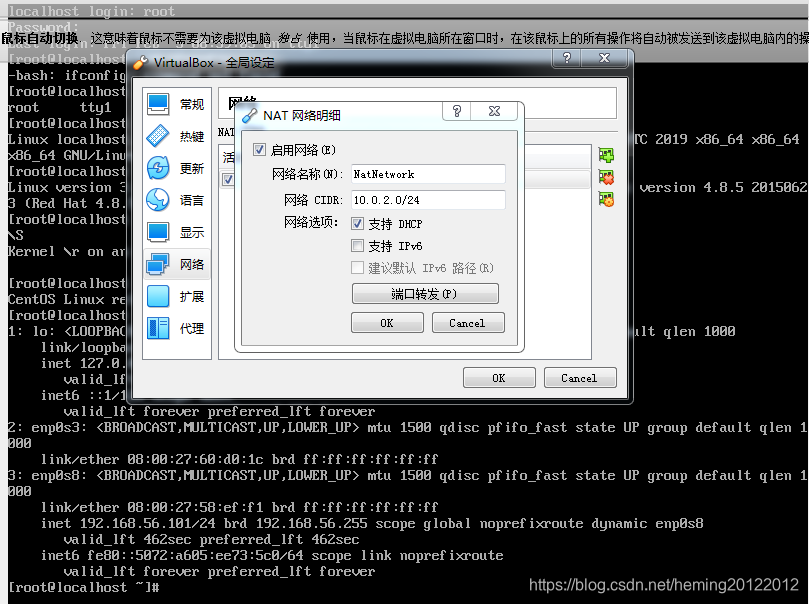This screenshot has height=604, width=809.
Task: Open the 热键 (Input) settings category
Action: (176, 136)
